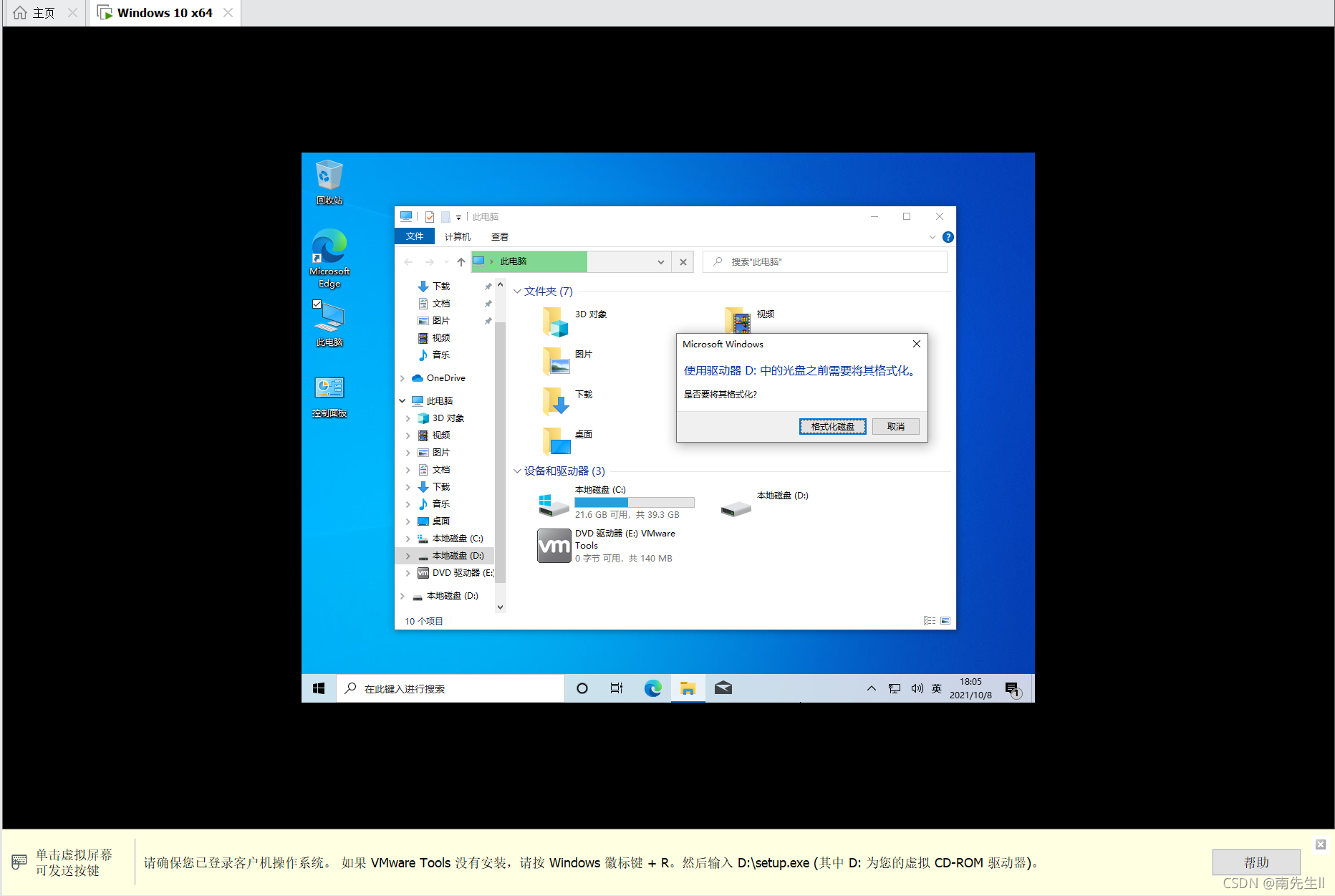
Task: Select highlighted 本地磁盘 (D:) under 此电脑
Action: (444, 556)
